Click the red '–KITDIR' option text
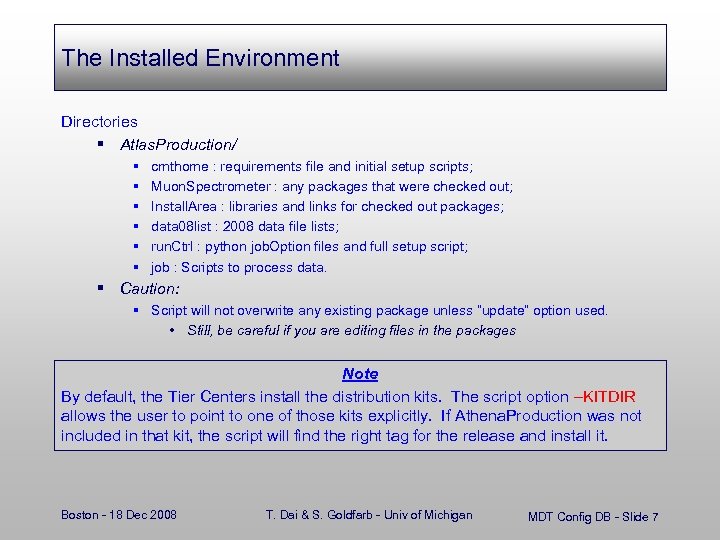720x540 pixels. pos(605,396)
